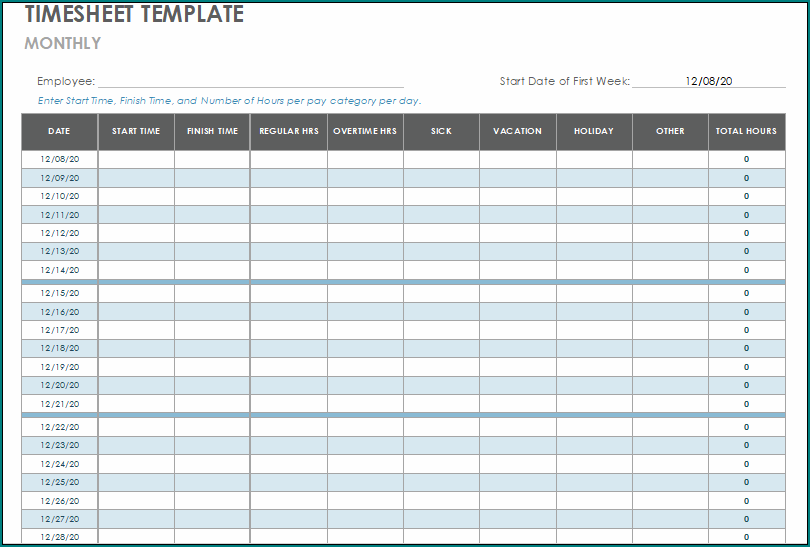Select the REGULAR HRS column header
Viewport: 810px width, 547px height.
pyautogui.click(x=289, y=132)
